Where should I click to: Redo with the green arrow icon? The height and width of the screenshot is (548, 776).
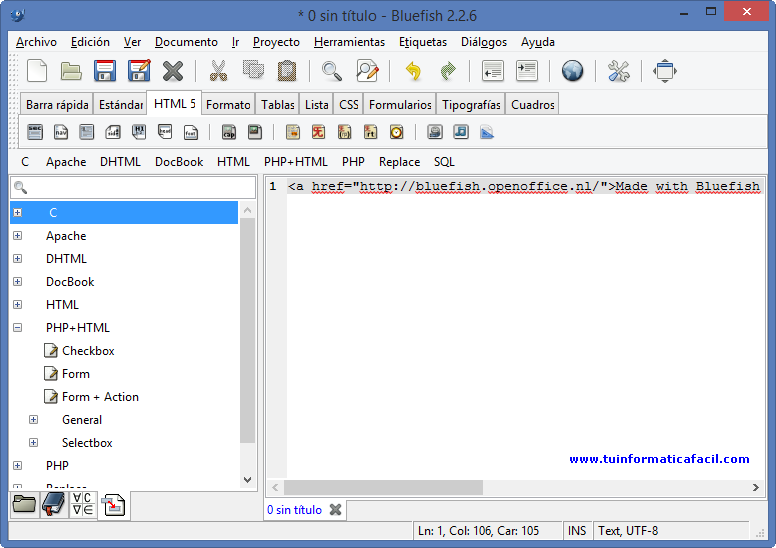tap(448, 71)
